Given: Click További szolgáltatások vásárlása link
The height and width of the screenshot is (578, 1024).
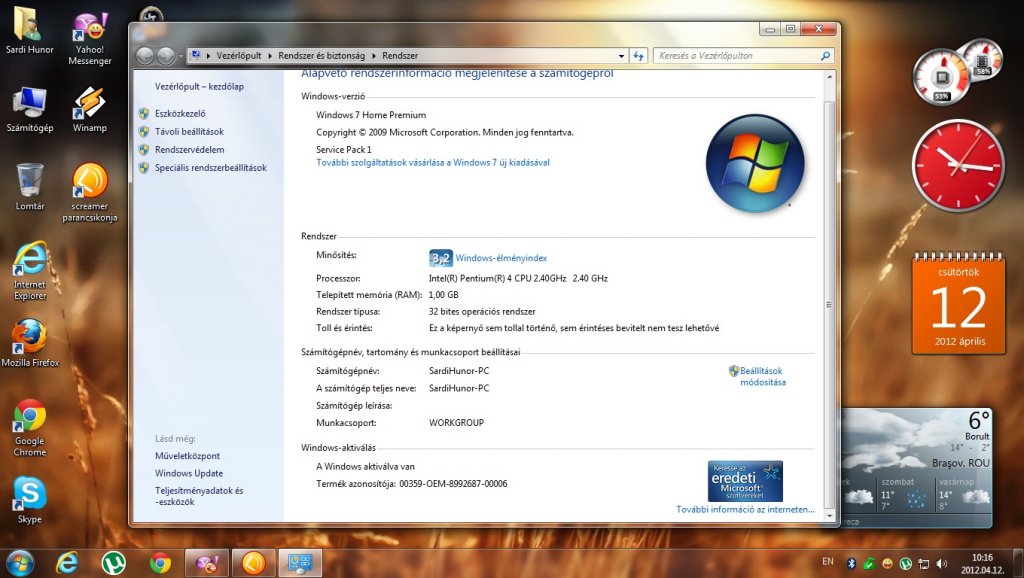Looking at the screenshot, I should [433, 163].
